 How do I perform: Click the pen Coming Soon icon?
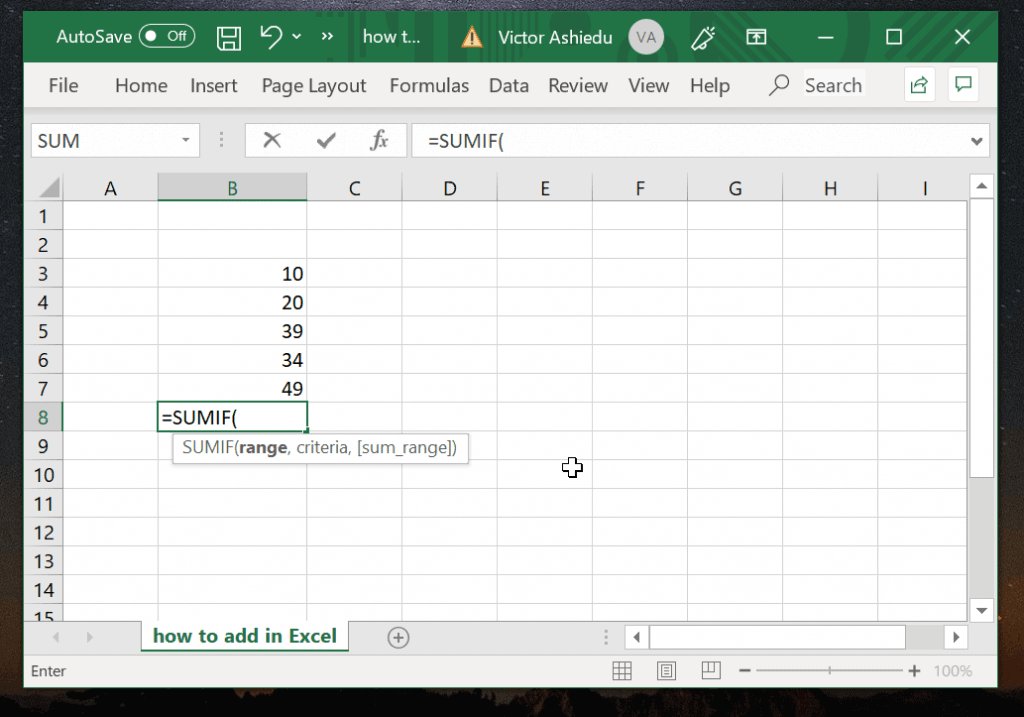(x=703, y=38)
